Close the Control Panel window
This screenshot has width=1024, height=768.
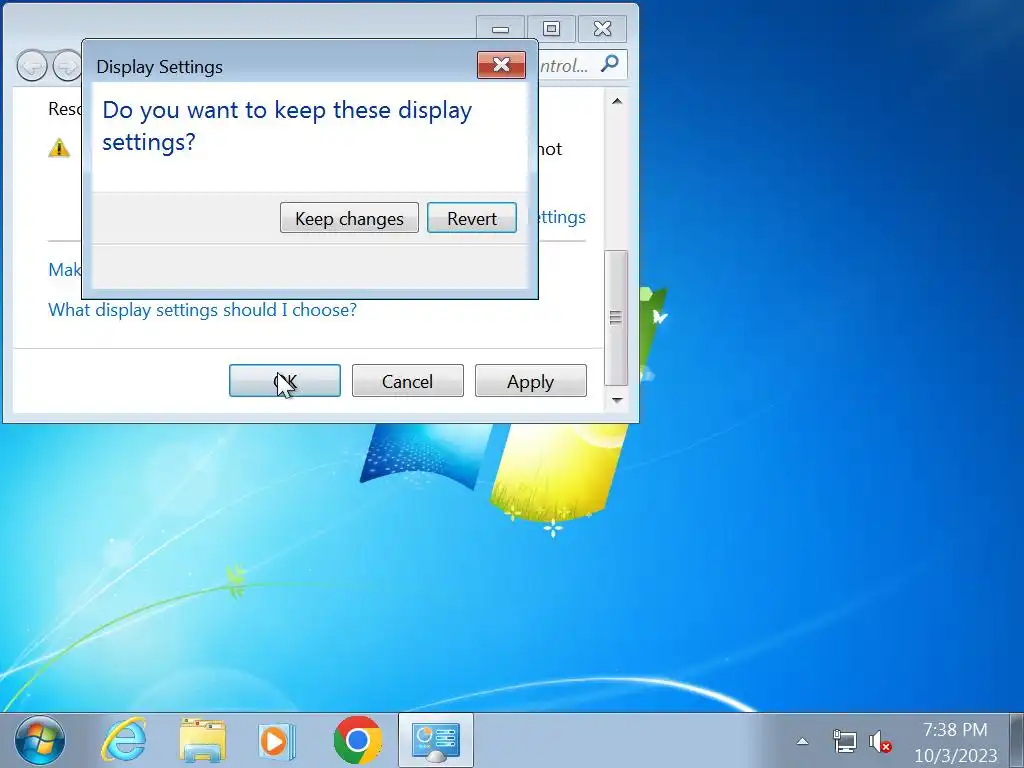click(x=602, y=29)
